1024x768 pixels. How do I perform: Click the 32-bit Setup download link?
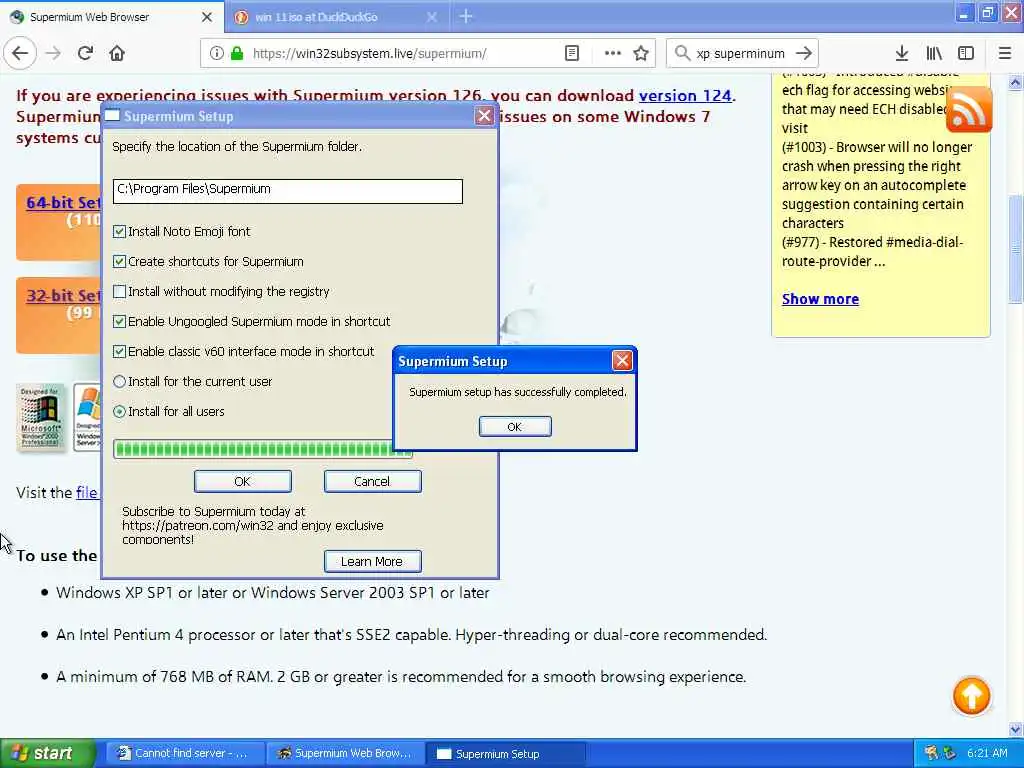pyautogui.click(x=63, y=295)
